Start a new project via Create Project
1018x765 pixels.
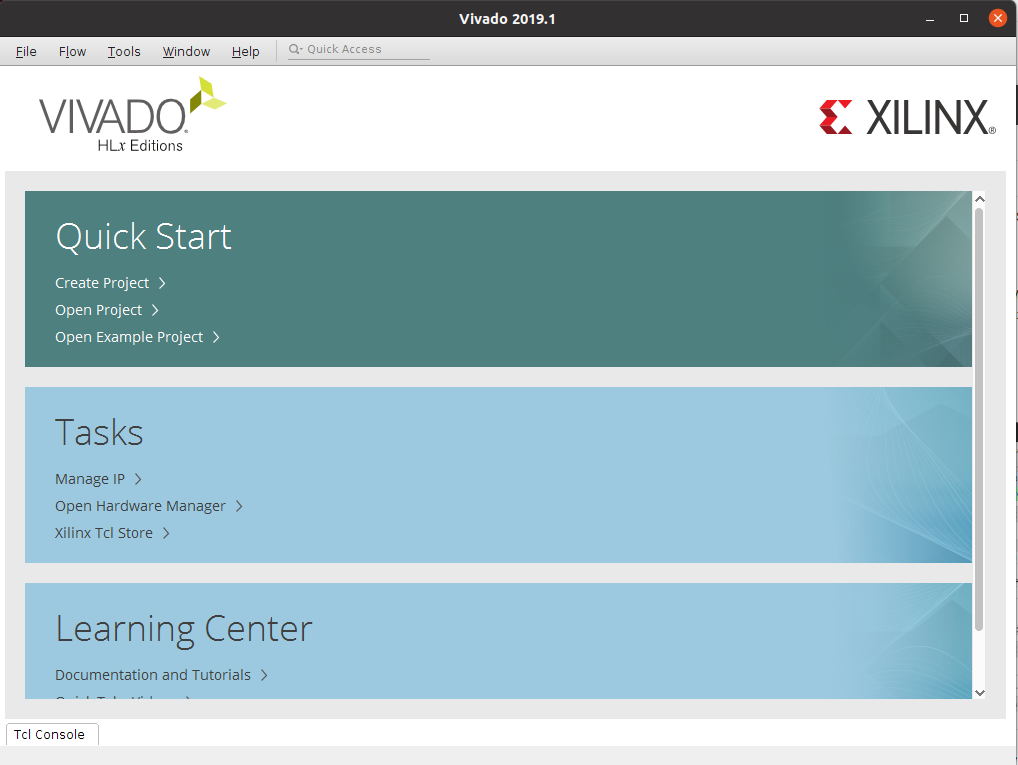coord(102,283)
